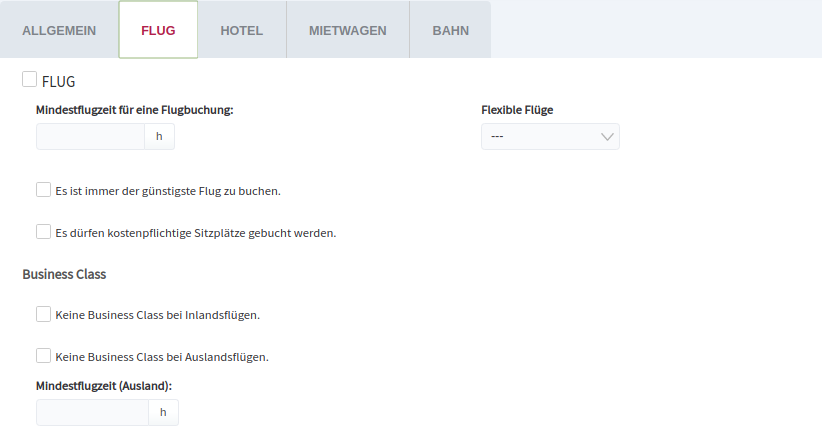Viewport: 822px width, 440px height.
Task: Click the 'Mindestflugzeit für eine Flugbuchung:' label
Action: click(134, 110)
